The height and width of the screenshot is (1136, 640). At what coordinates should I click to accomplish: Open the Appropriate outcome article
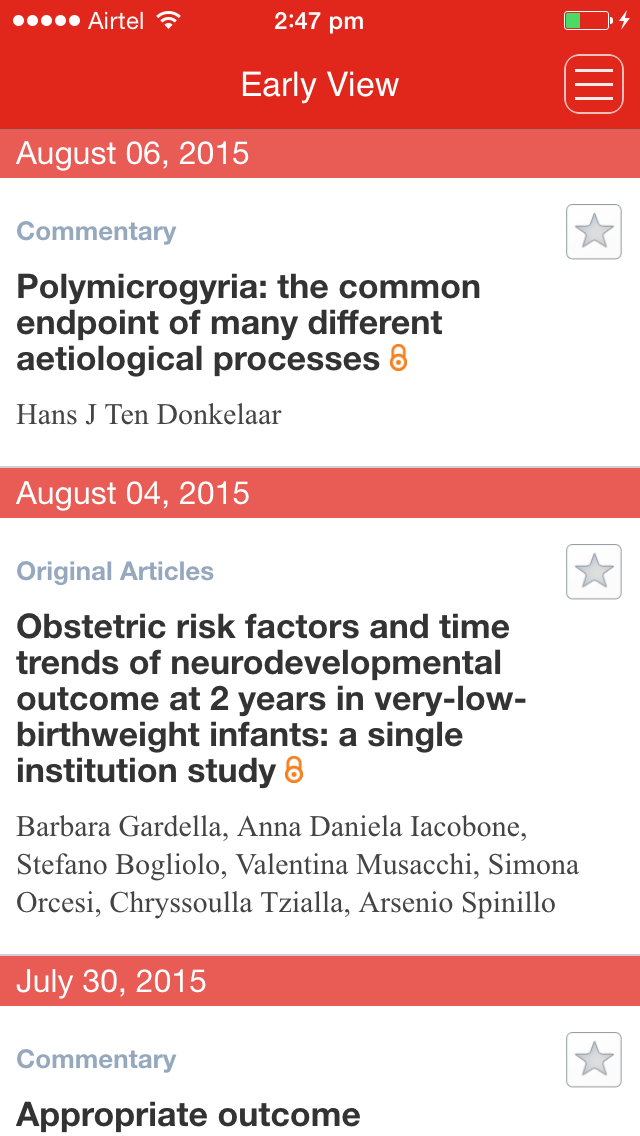pyautogui.click(x=188, y=1114)
